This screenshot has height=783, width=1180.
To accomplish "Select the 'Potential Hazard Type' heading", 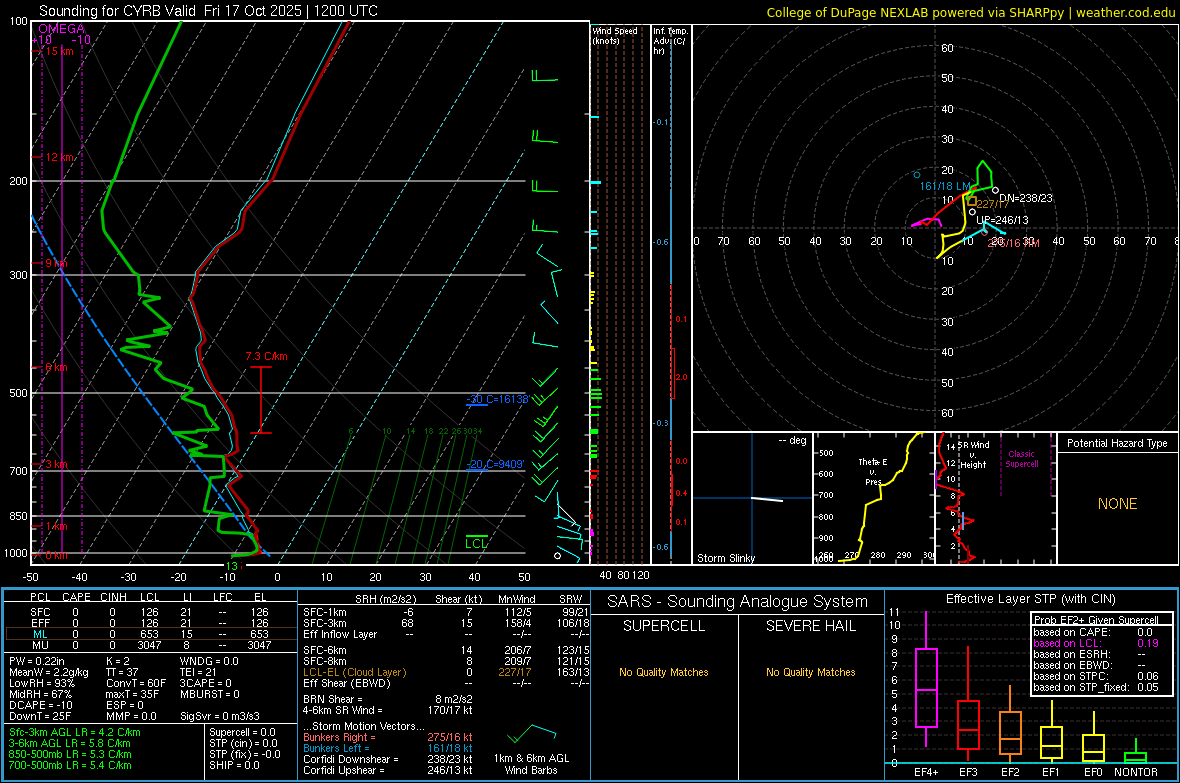I will pos(1117,443).
